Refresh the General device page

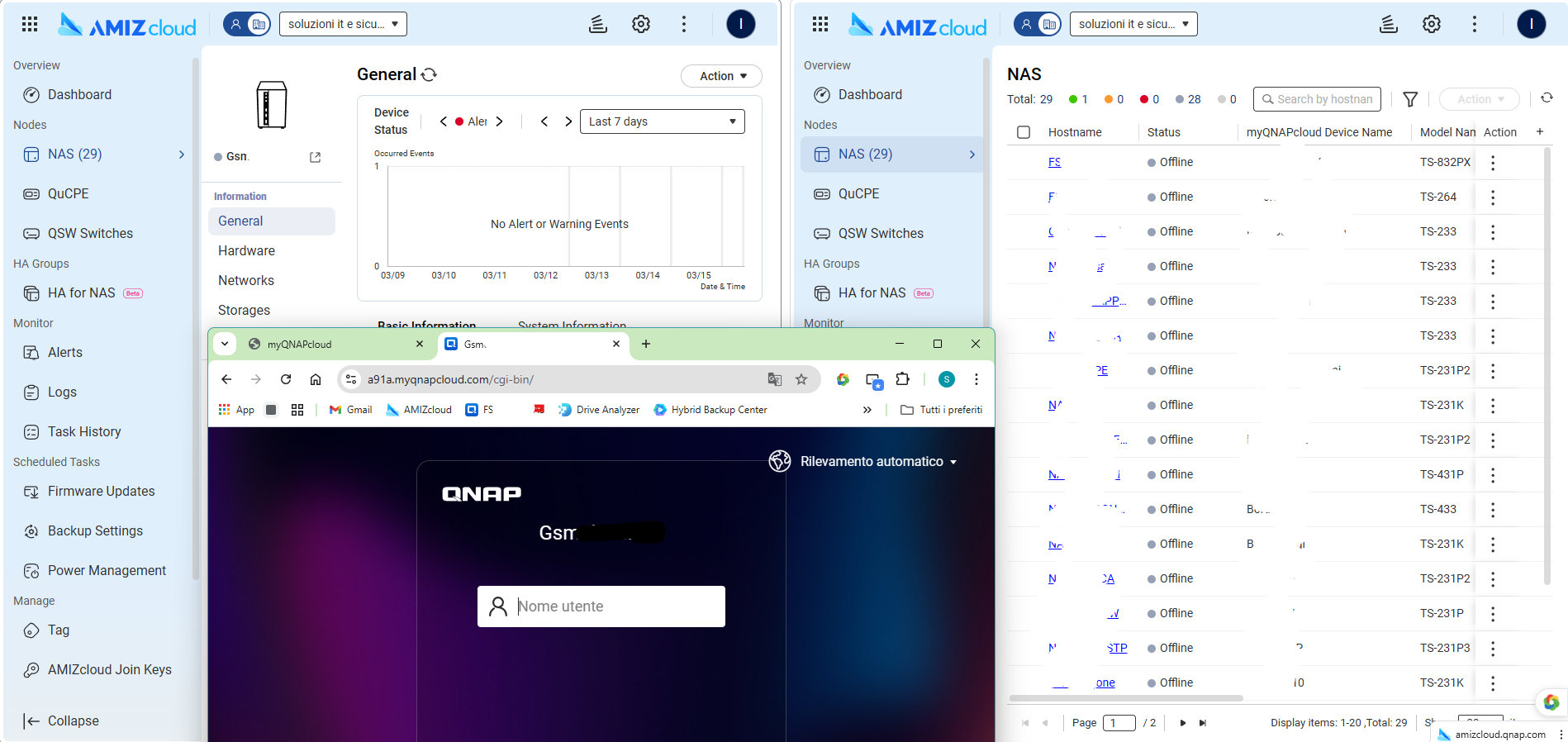point(429,75)
